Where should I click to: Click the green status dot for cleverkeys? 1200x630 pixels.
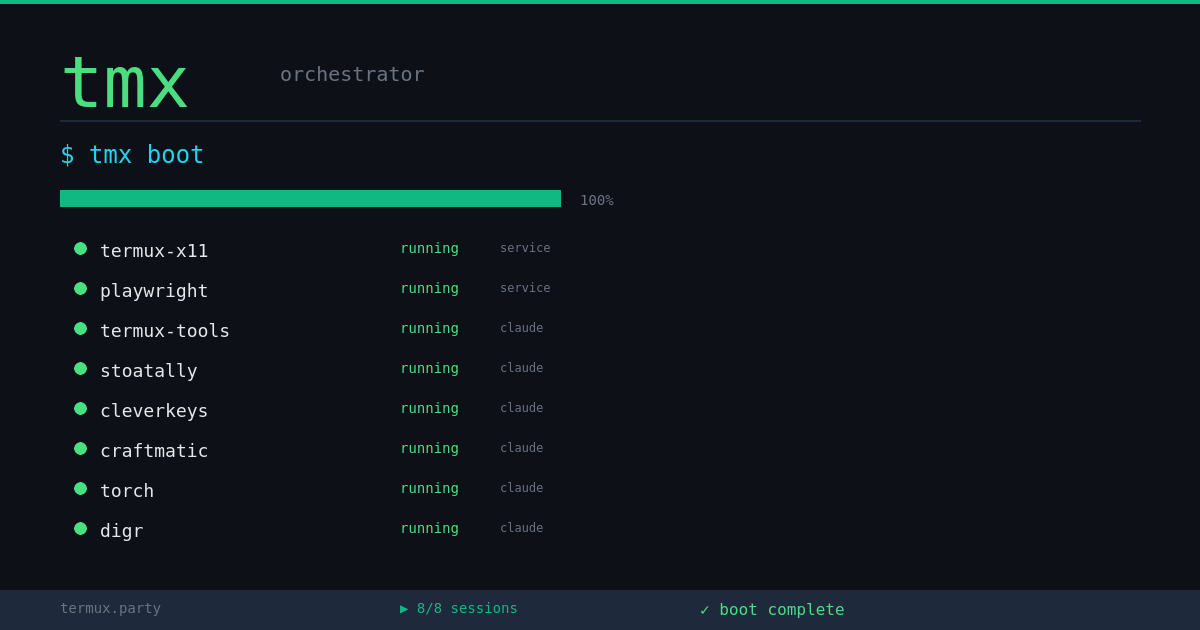(x=80, y=409)
